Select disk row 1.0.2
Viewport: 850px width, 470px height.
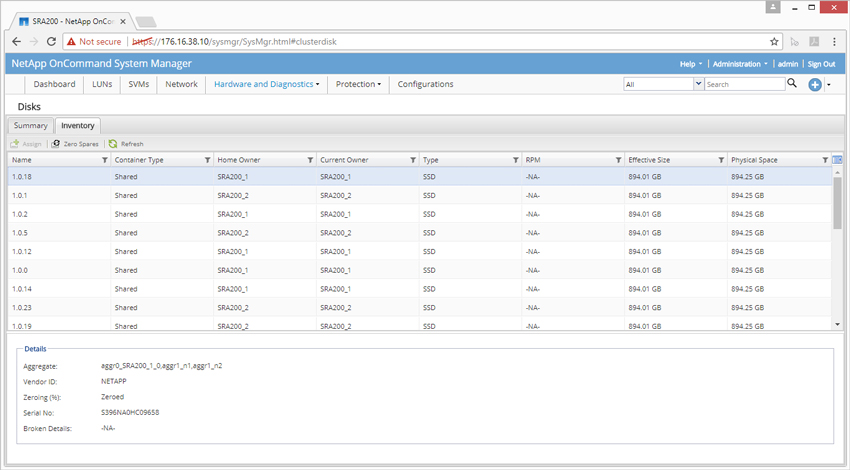[420, 214]
